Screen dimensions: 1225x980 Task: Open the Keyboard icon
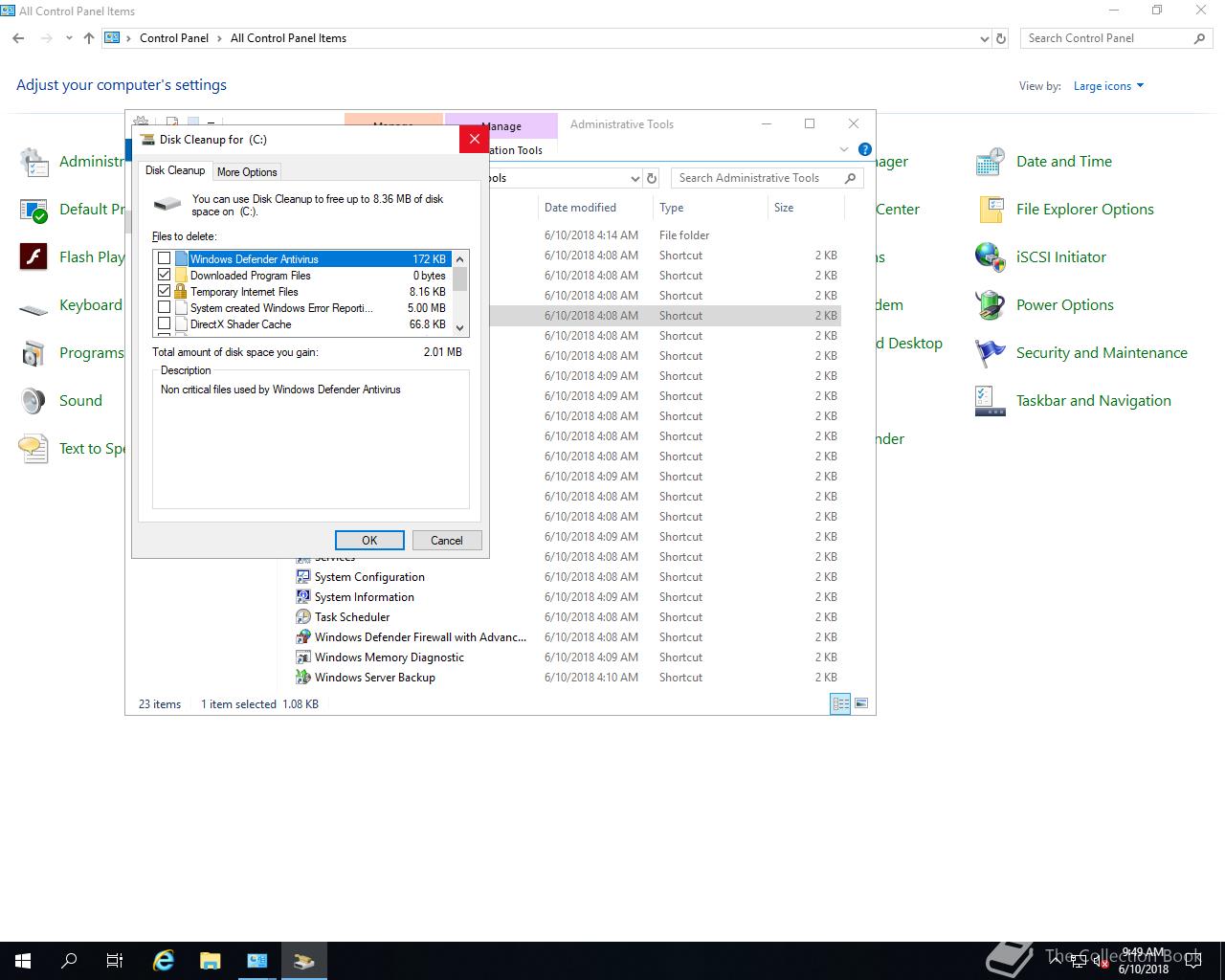tap(33, 307)
